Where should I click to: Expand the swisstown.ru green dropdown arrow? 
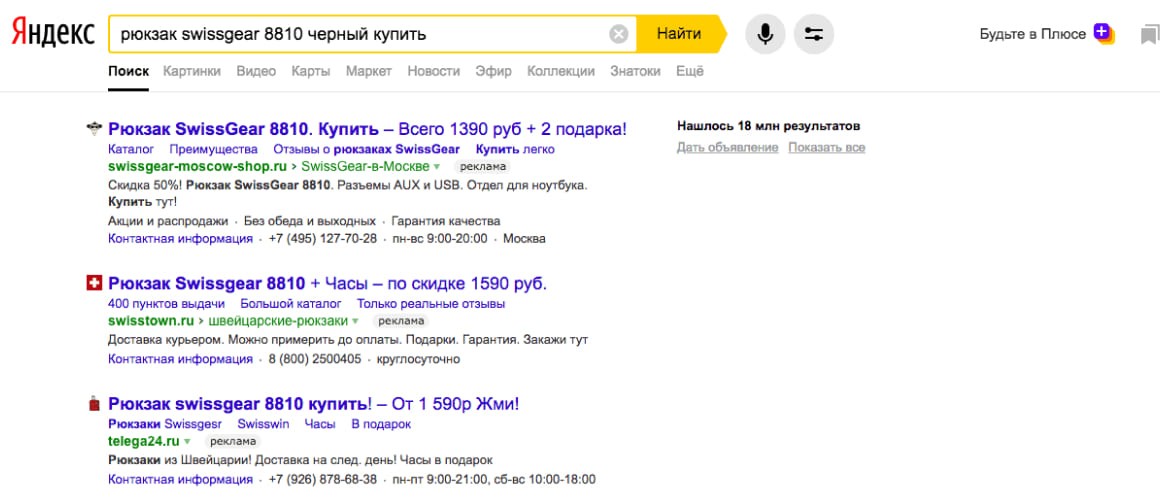[355, 322]
